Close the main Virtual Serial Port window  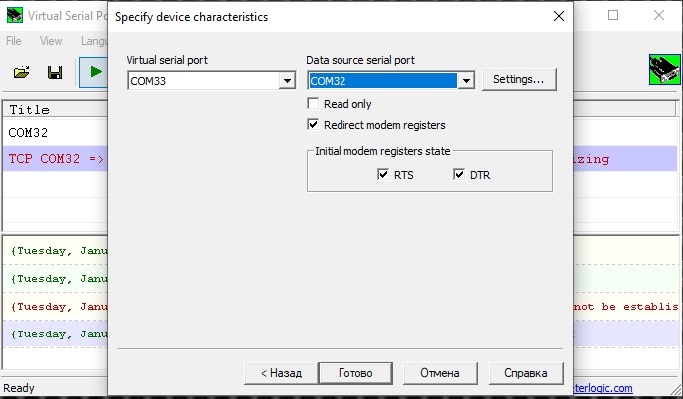(659, 15)
